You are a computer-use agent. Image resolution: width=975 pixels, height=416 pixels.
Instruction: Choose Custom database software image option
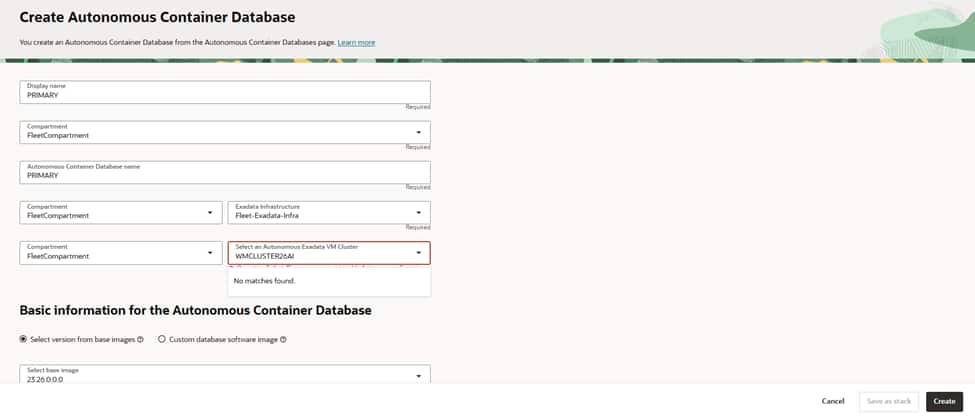point(162,339)
